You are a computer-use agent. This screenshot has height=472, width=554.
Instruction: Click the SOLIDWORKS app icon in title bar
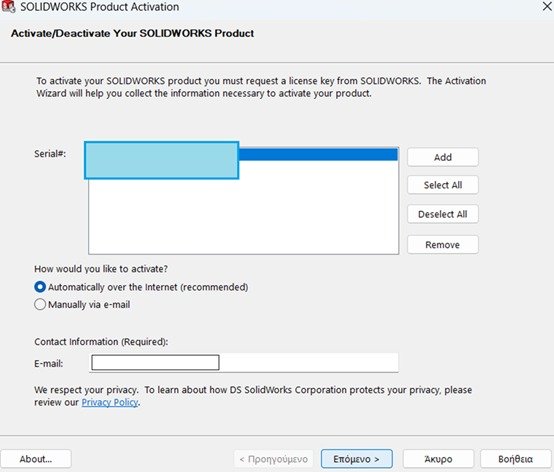tap(8, 6)
